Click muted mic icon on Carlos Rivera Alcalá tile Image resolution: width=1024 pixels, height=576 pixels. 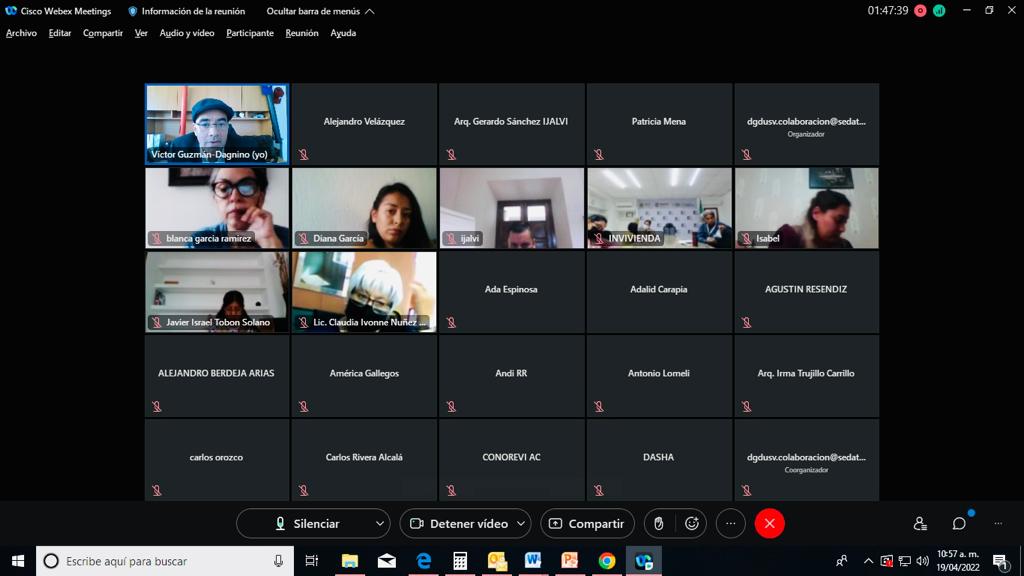(304, 490)
